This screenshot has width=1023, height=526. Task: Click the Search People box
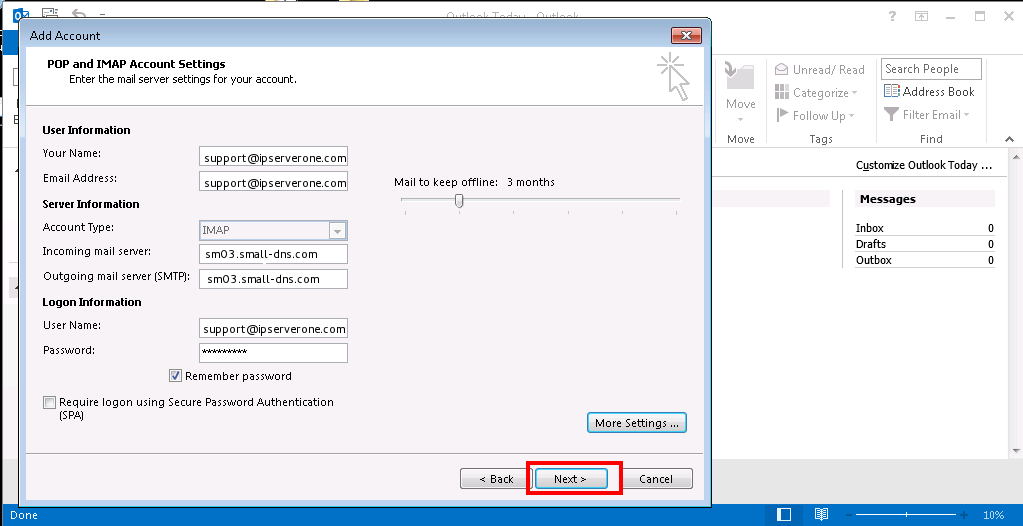pyautogui.click(x=931, y=69)
